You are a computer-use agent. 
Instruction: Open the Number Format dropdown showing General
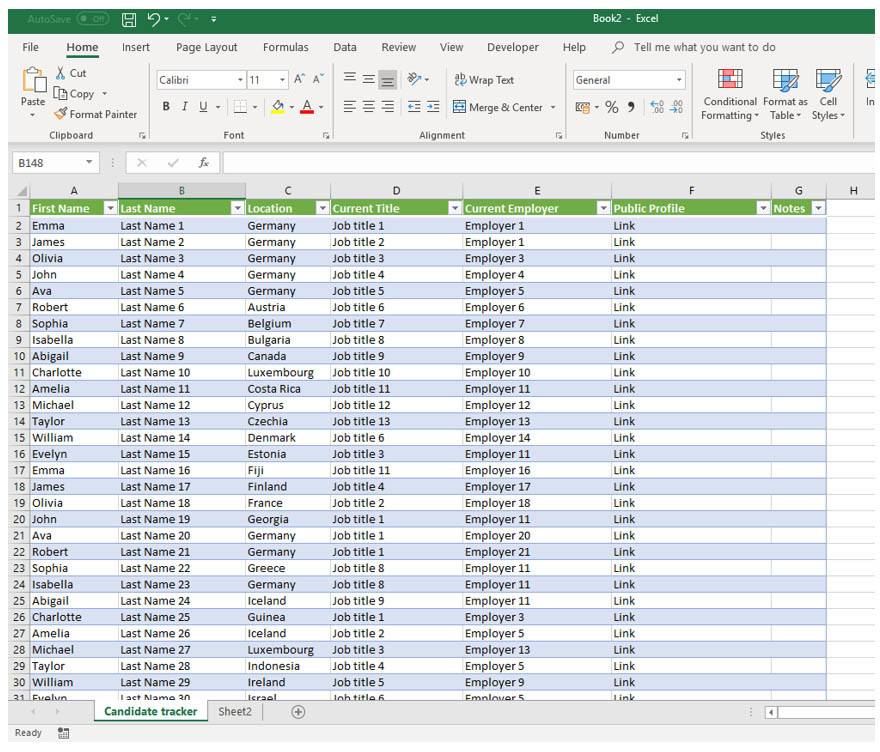pyautogui.click(x=679, y=79)
